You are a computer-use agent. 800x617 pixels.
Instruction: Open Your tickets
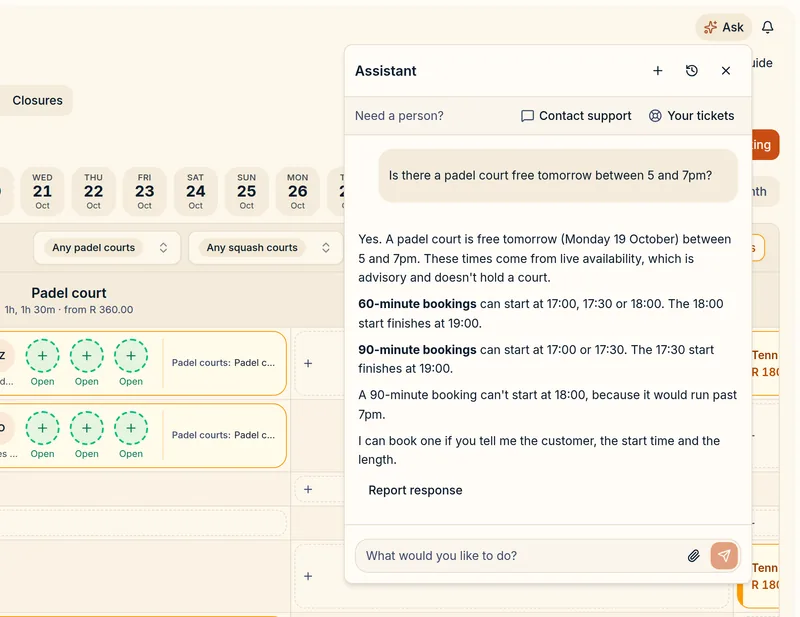691,116
